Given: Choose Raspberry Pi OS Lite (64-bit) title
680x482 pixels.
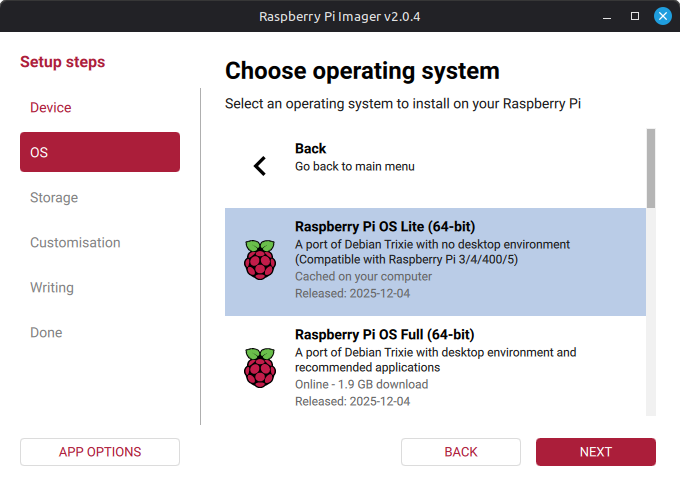Looking at the screenshot, I should 384,226.
